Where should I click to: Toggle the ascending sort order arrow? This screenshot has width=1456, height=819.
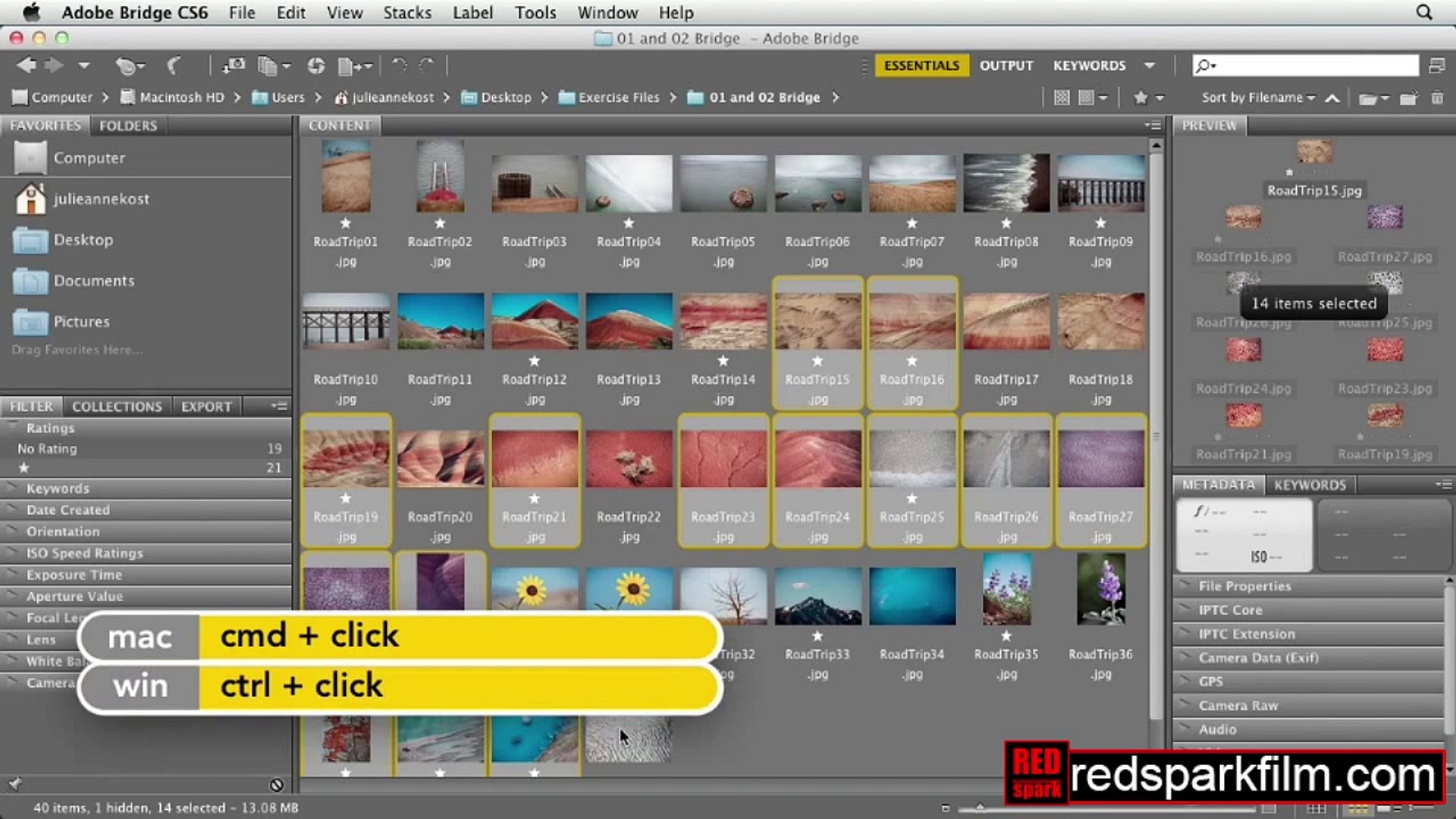1332,98
